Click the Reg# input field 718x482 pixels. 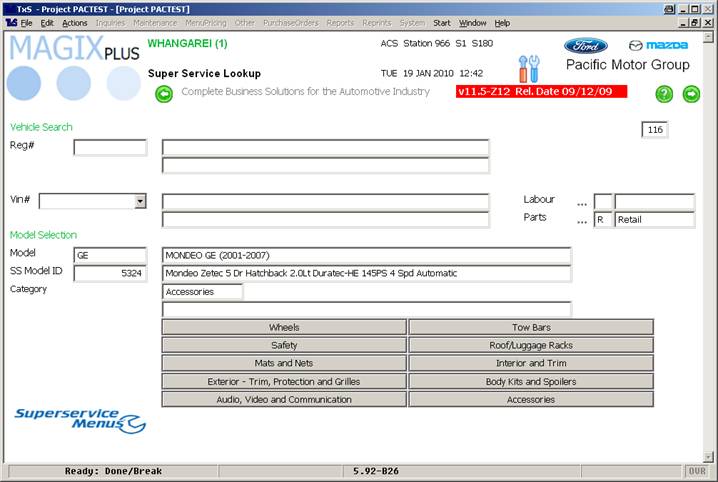click(110, 148)
